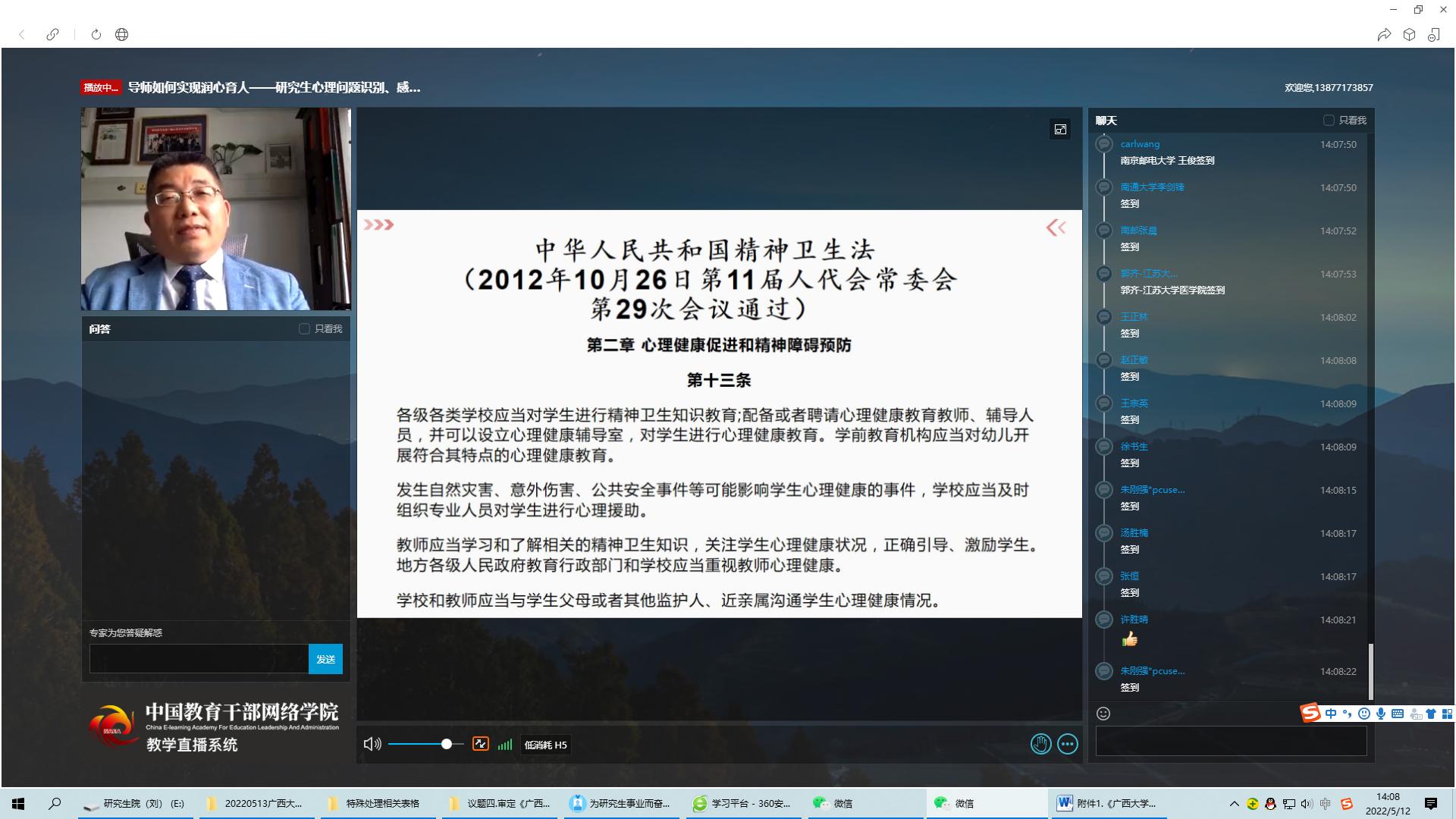The width and height of the screenshot is (1456, 819).
Task: Refresh the page with reload icon
Action: 96,34
